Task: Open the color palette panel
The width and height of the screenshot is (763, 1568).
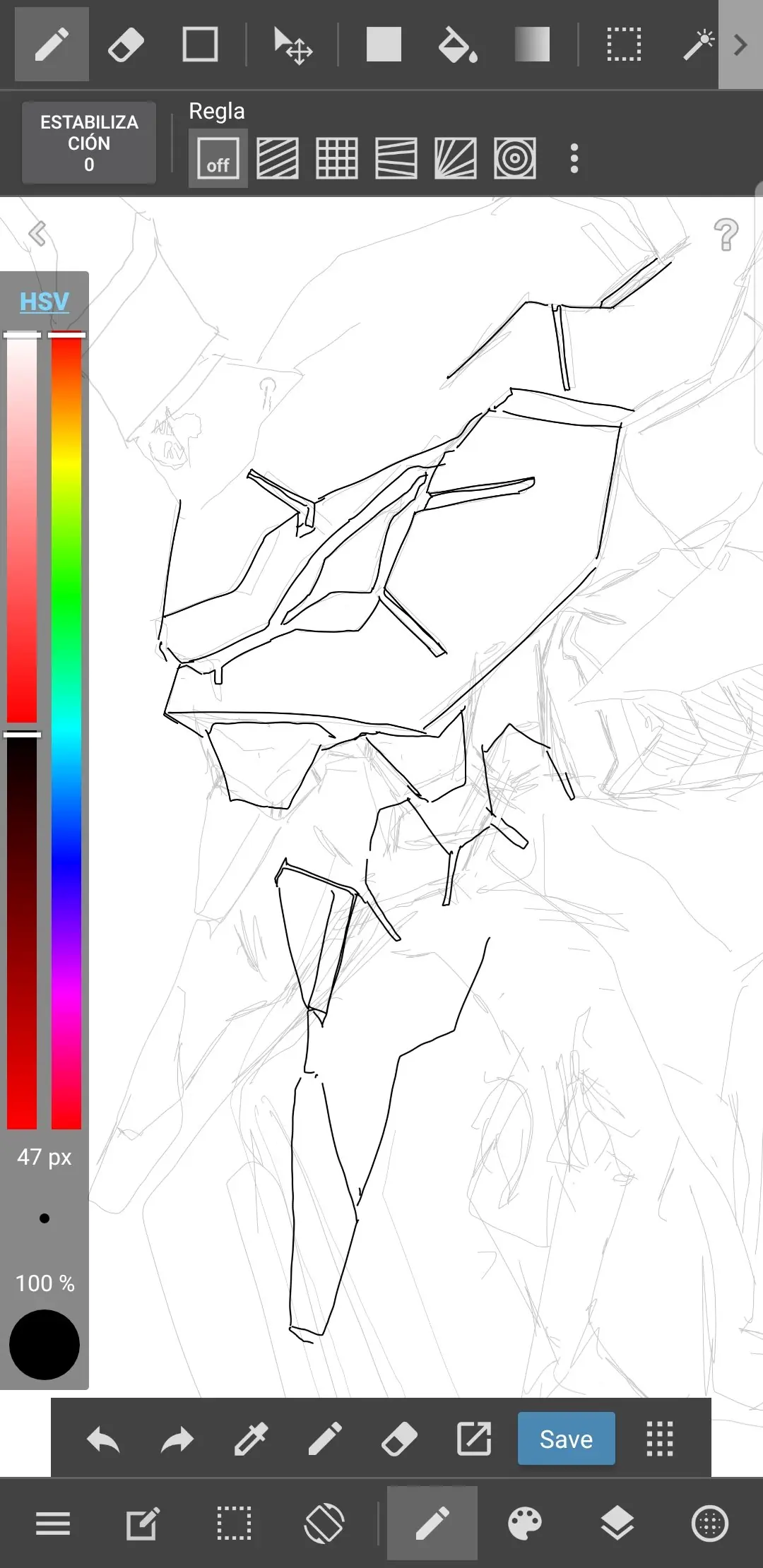Action: click(x=525, y=1524)
